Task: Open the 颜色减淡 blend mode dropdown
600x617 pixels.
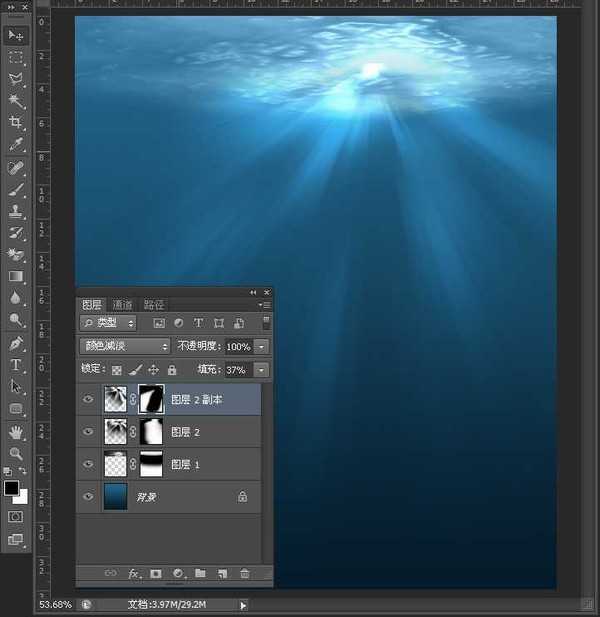Action: pos(125,346)
